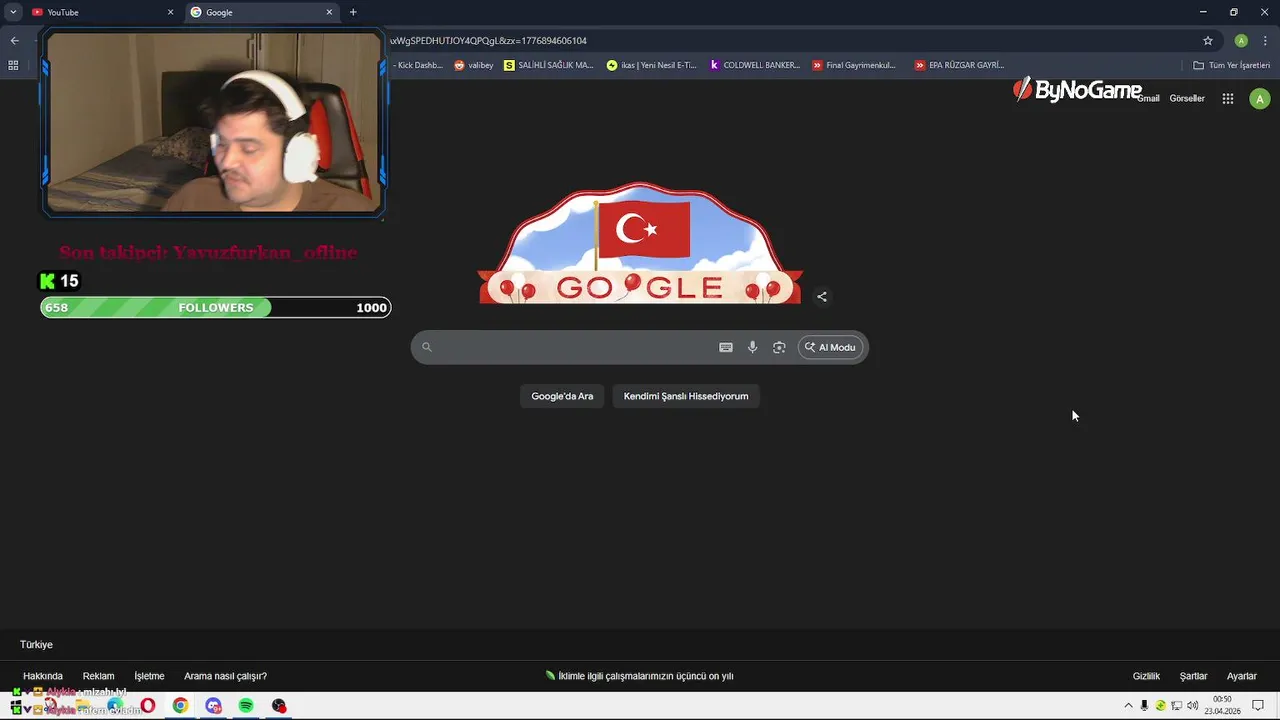Screen dimensions: 1280x720
Task: Open Hakkında footer link
Action: pos(43,676)
